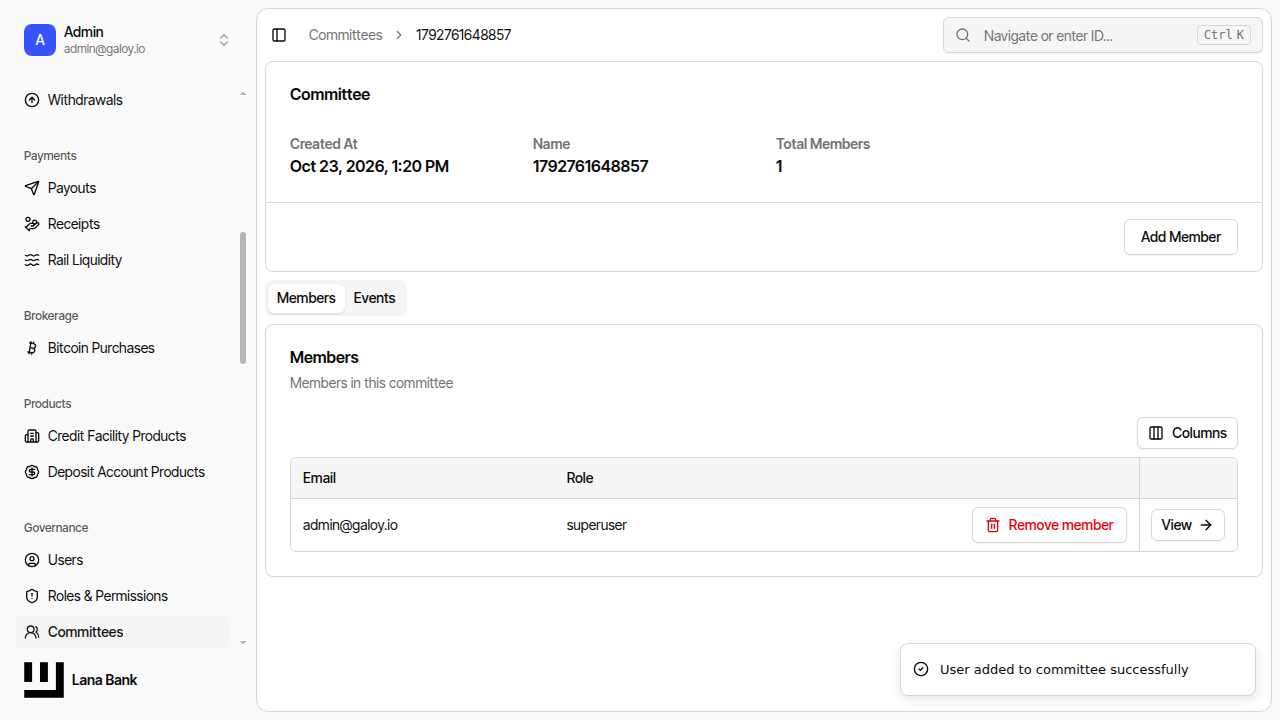This screenshot has width=1280, height=720.
Task: Switch to the Events tab
Action: (374, 298)
